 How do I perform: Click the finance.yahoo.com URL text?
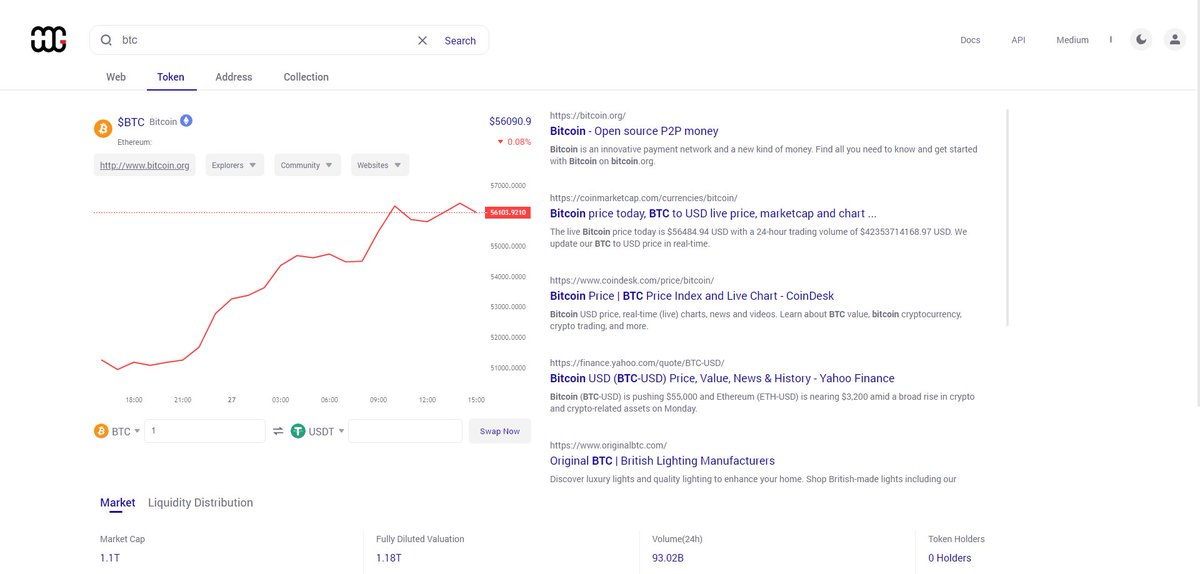(637, 363)
